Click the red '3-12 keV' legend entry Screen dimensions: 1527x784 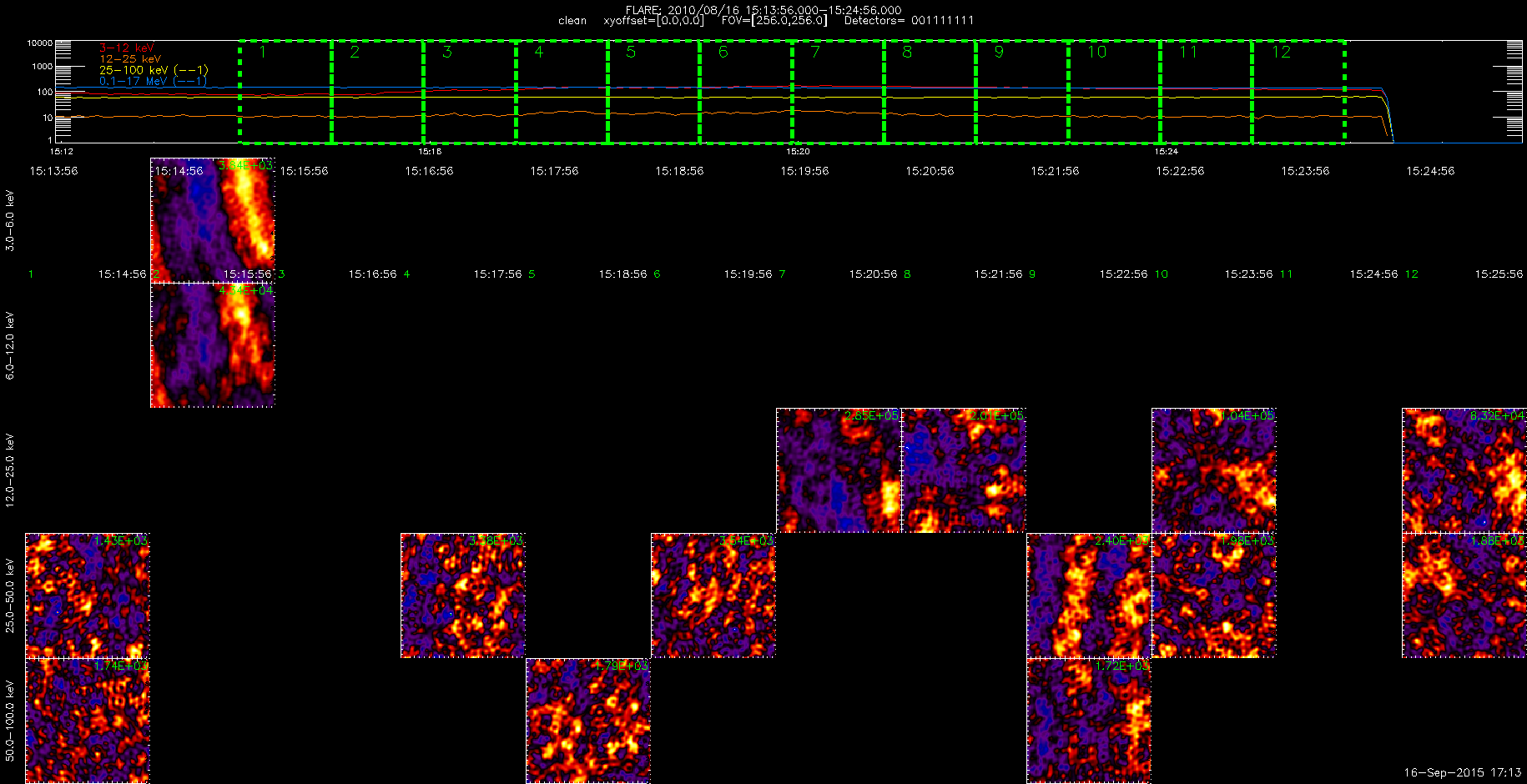(127, 48)
